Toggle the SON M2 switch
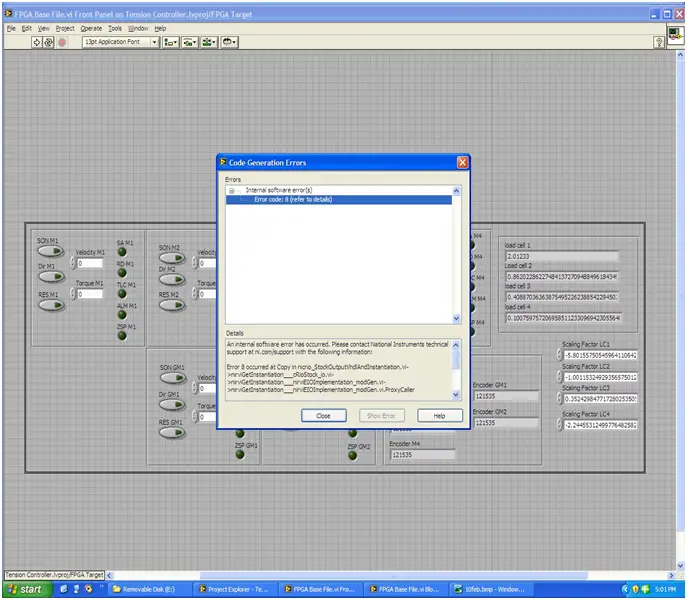This screenshot has height=600, width=687. (172, 258)
